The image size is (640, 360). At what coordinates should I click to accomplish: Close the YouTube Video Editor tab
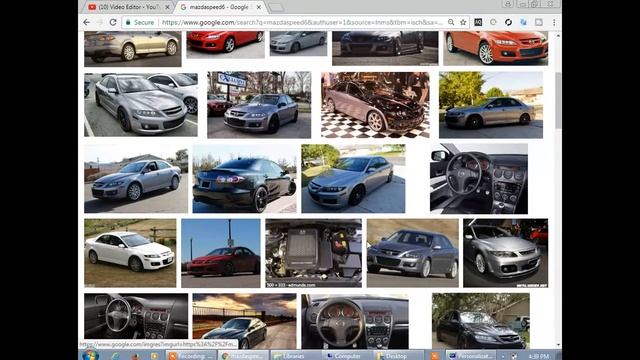coord(167,7)
